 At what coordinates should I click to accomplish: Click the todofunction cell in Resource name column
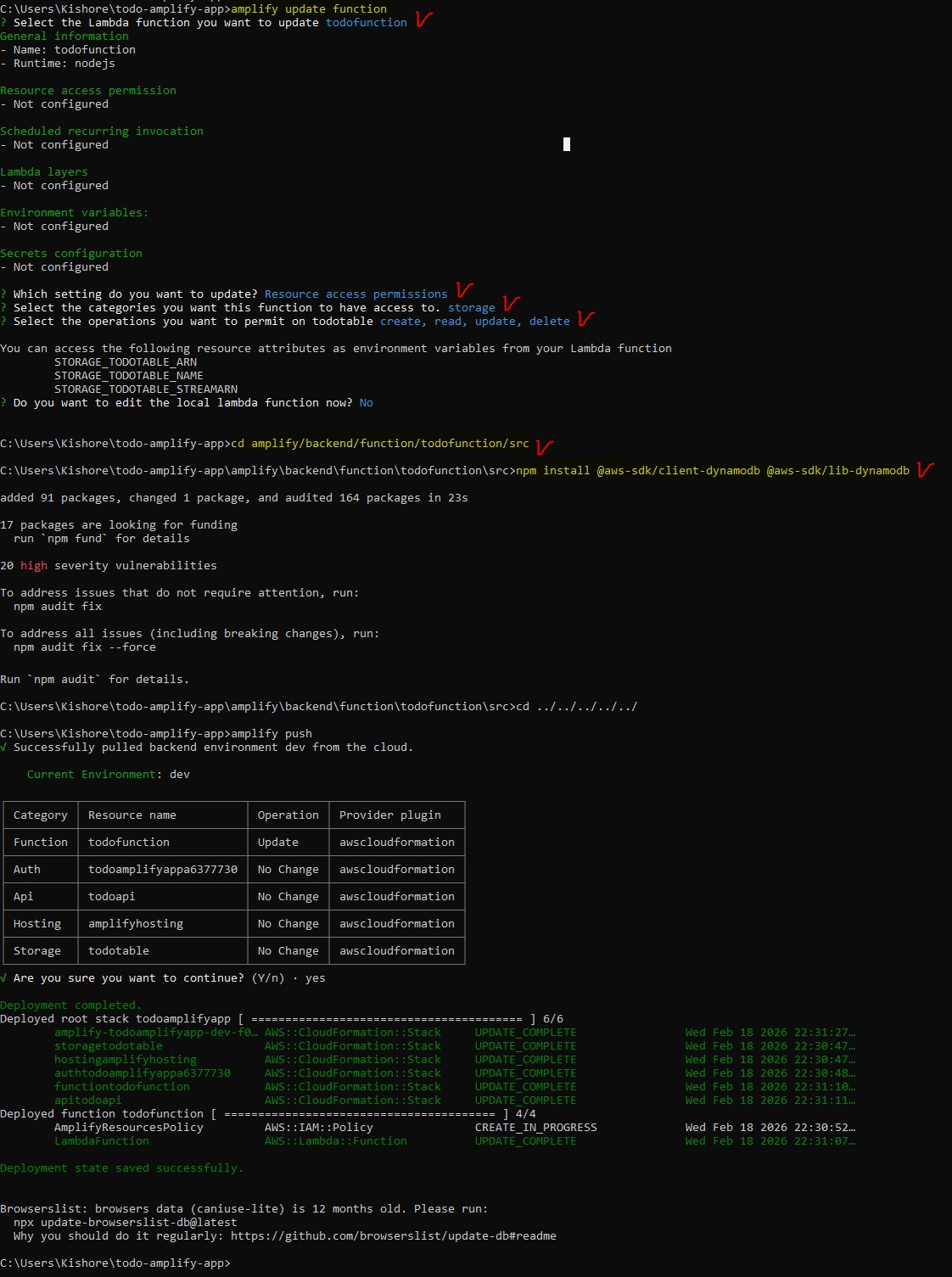pos(129,843)
